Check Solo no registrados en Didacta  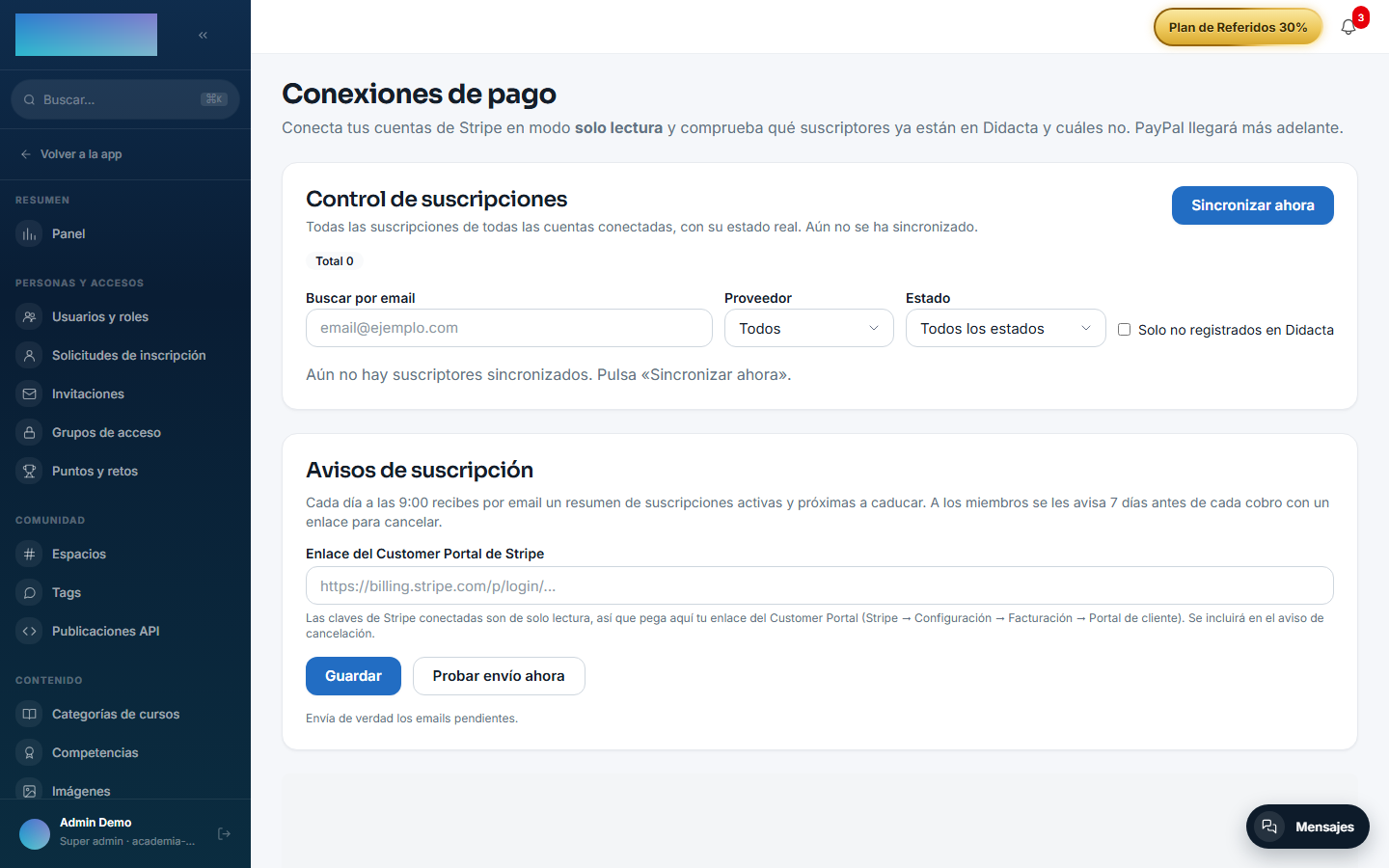[x=1124, y=330]
